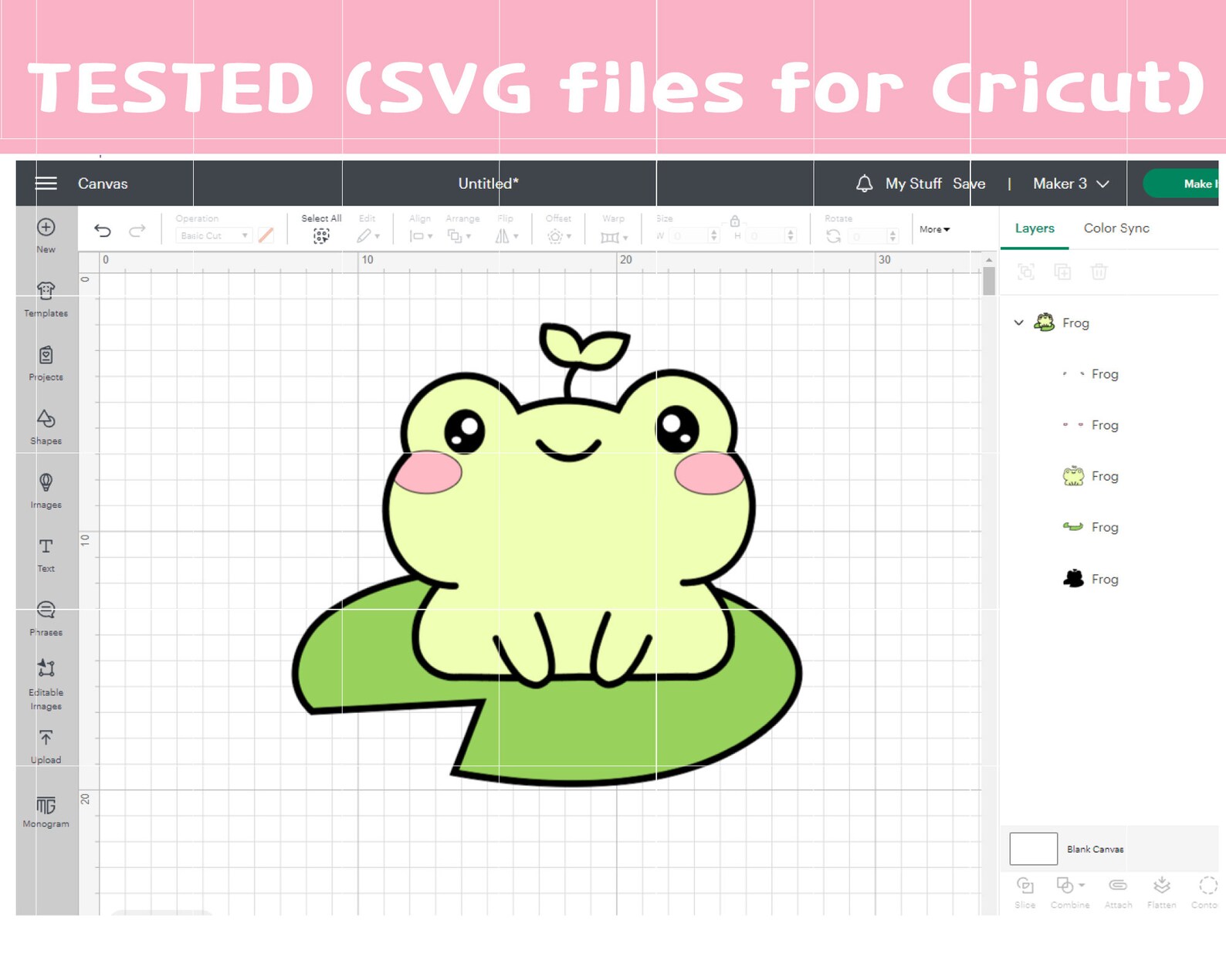
Task: Open the Shapes tool
Action: pos(46,427)
